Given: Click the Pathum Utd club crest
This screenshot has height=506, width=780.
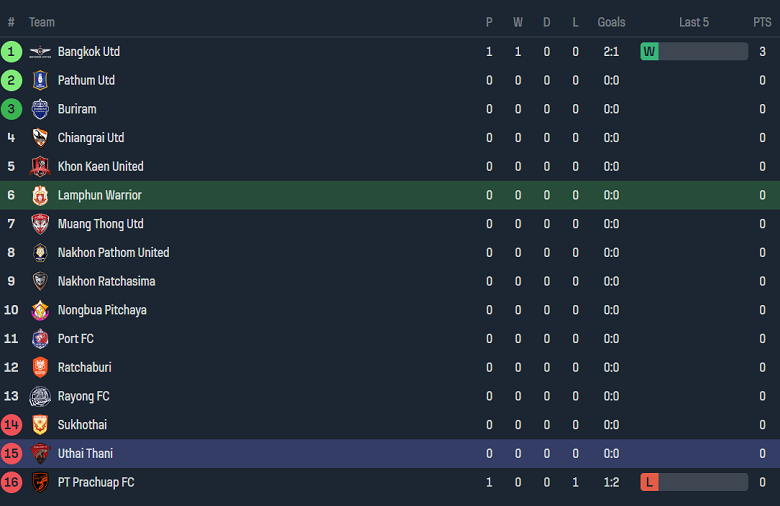Looking at the screenshot, I should click(40, 80).
